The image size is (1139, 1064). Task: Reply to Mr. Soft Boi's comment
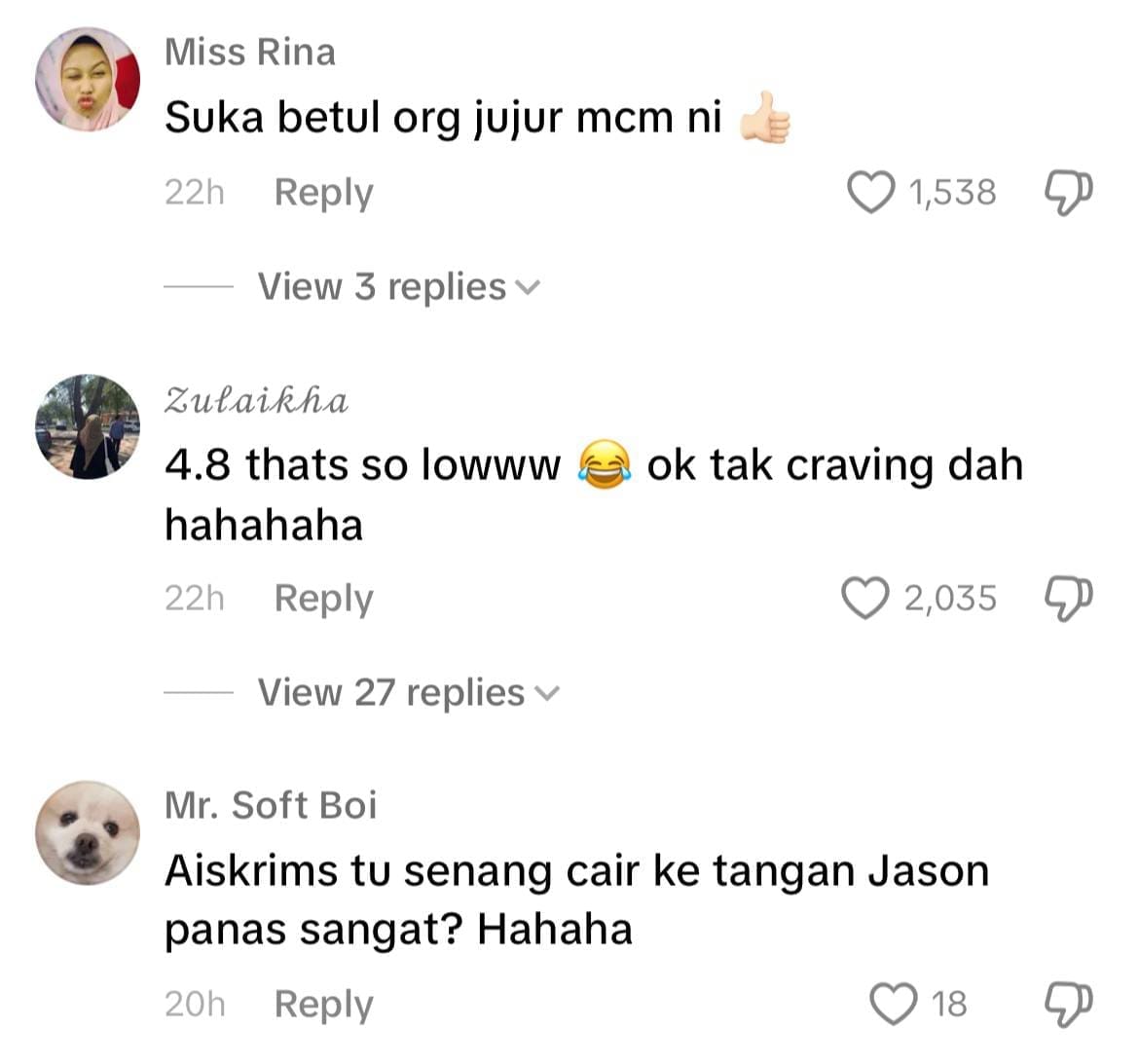[323, 1006]
